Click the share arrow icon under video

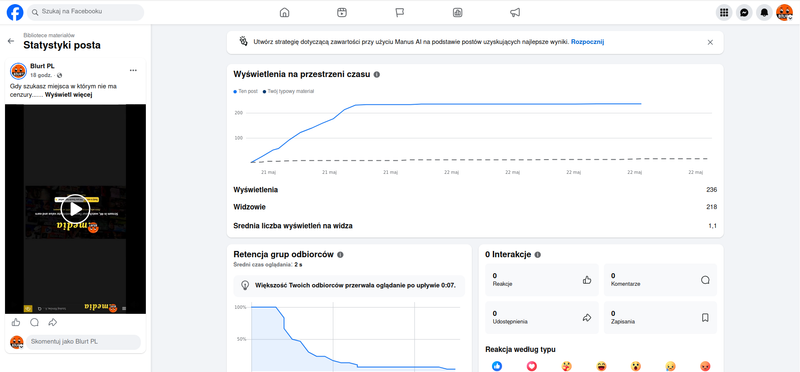coord(53,322)
